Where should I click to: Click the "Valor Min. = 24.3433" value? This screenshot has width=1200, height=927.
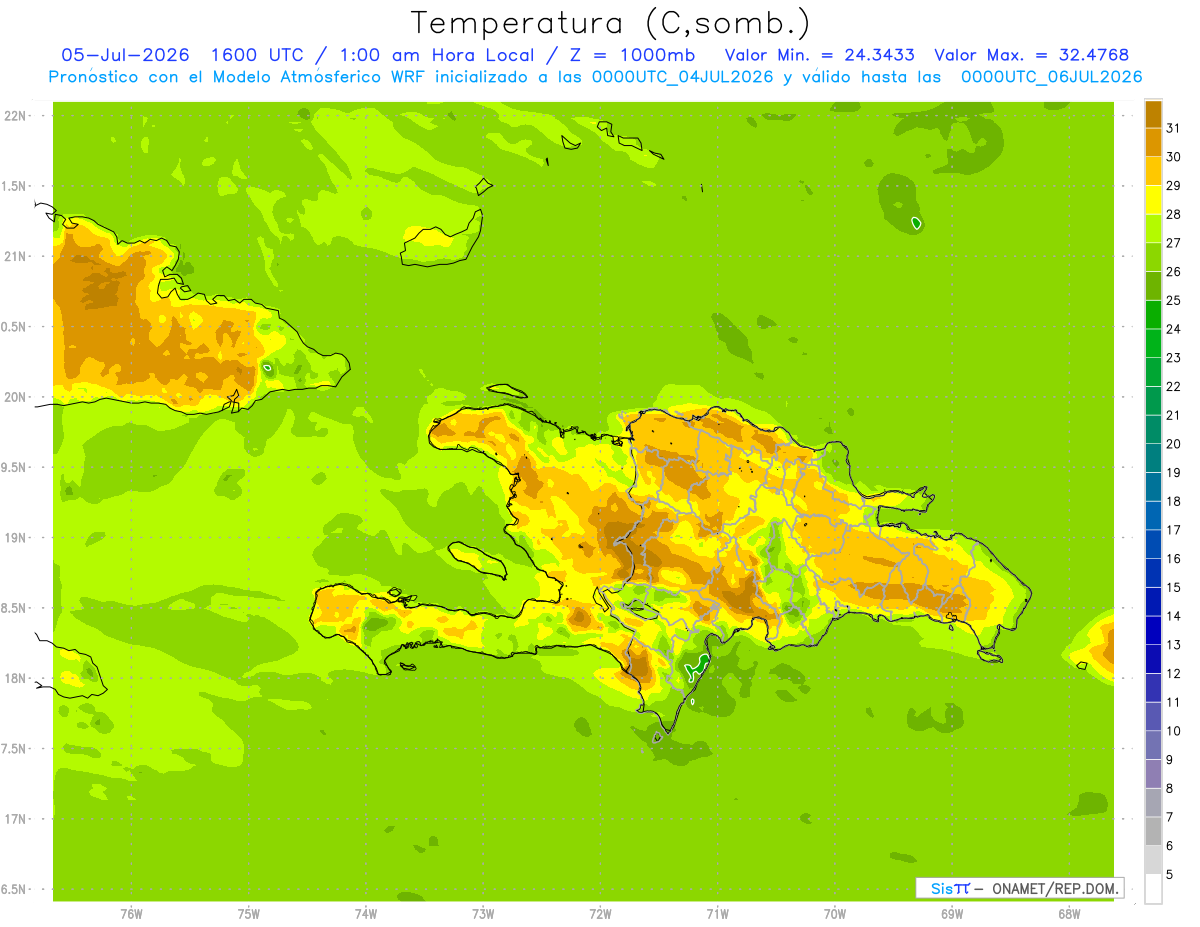819,55
